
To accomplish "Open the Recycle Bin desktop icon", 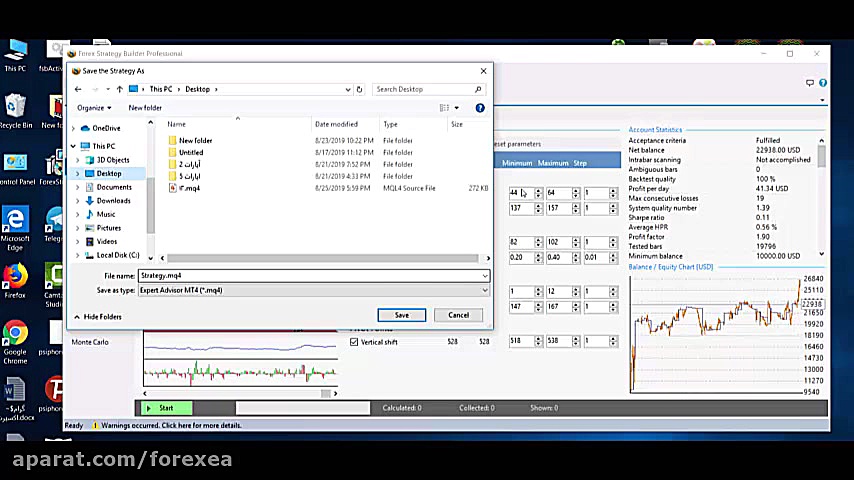I will click(15, 111).
